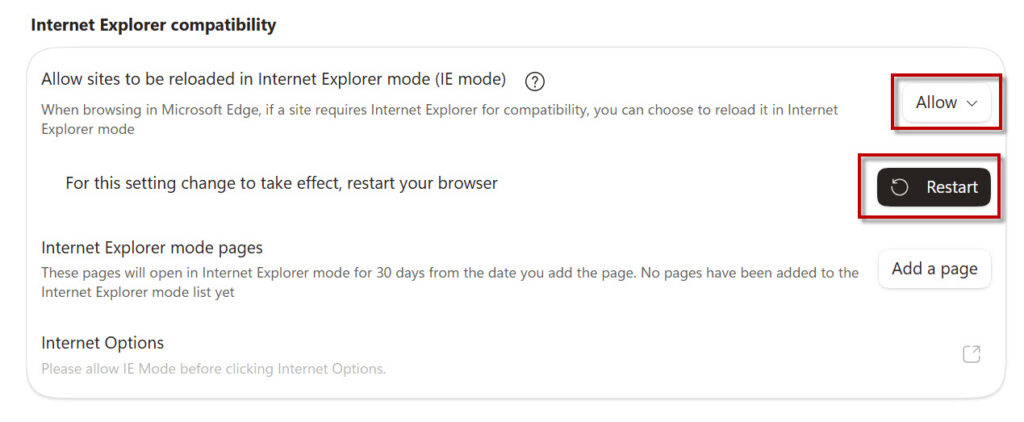1024x422 pixels.
Task: Click the circular arrow icon in Restart
Action: 899,187
